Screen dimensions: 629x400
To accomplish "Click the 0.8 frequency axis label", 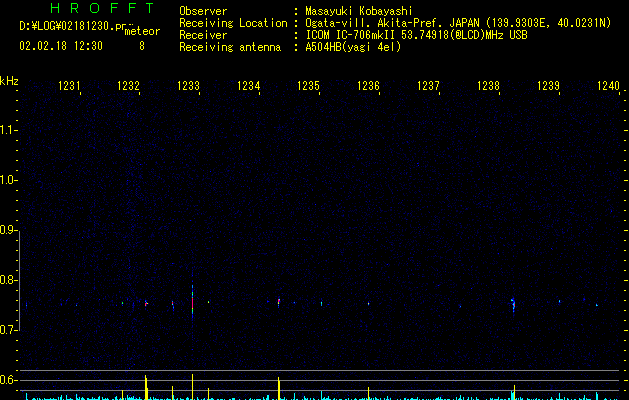I will [x=8, y=280].
